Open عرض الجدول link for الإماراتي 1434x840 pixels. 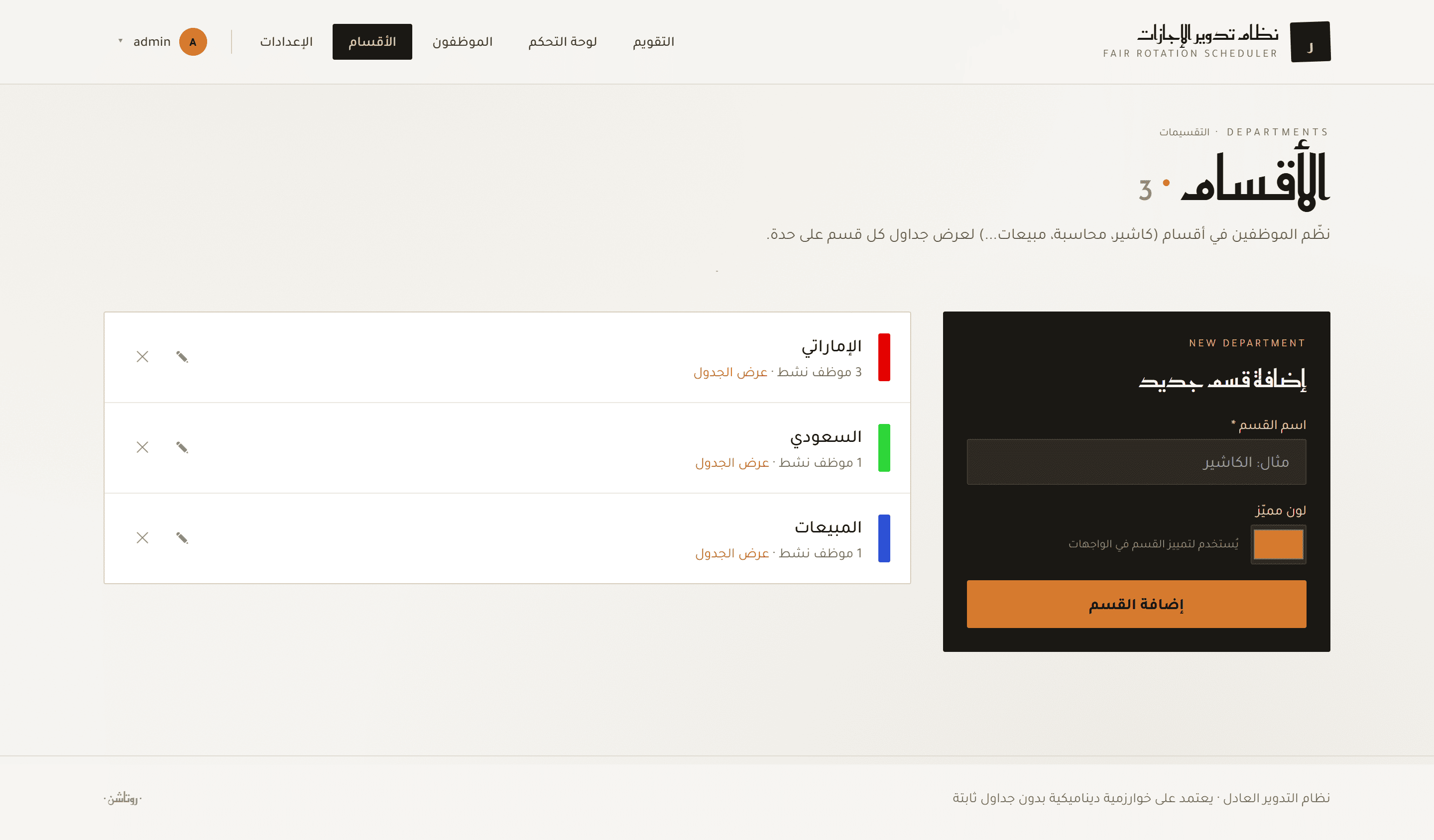pyautogui.click(x=730, y=372)
